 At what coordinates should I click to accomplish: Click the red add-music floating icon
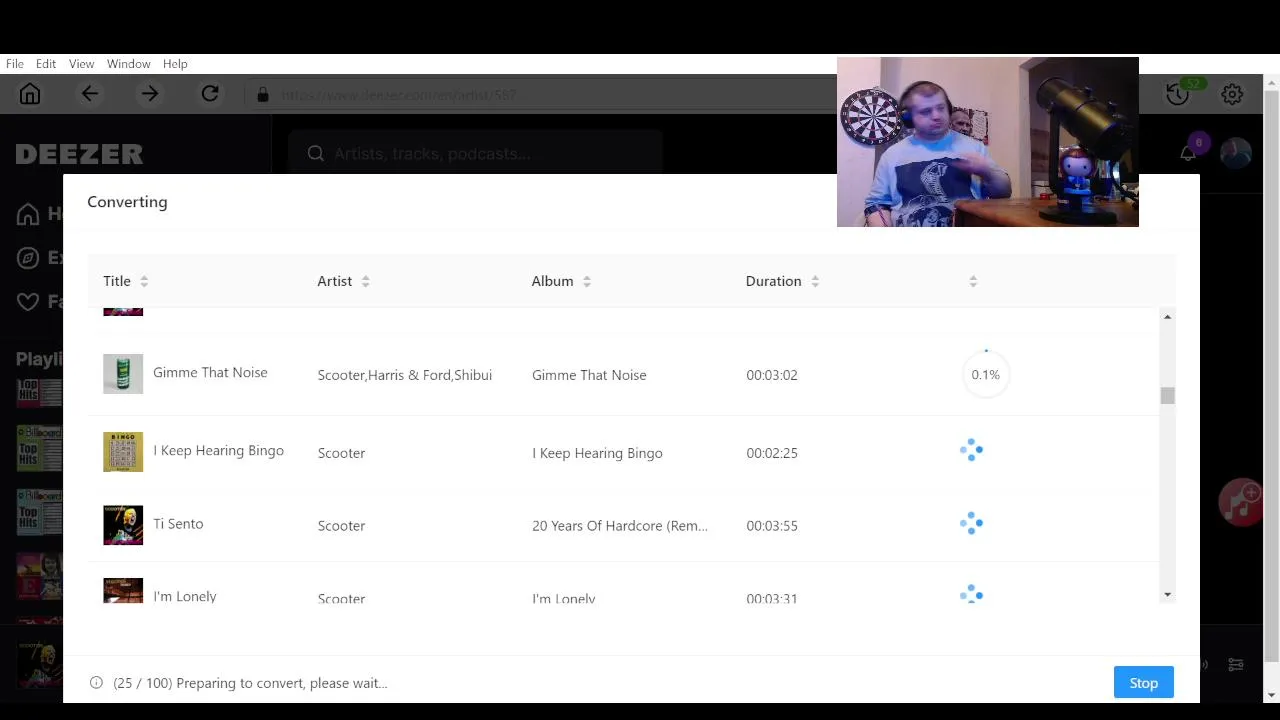point(1241,502)
